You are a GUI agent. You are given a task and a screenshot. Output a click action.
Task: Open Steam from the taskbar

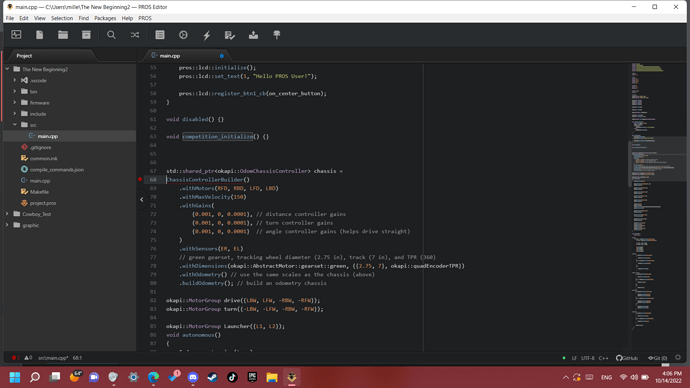(x=213, y=377)
